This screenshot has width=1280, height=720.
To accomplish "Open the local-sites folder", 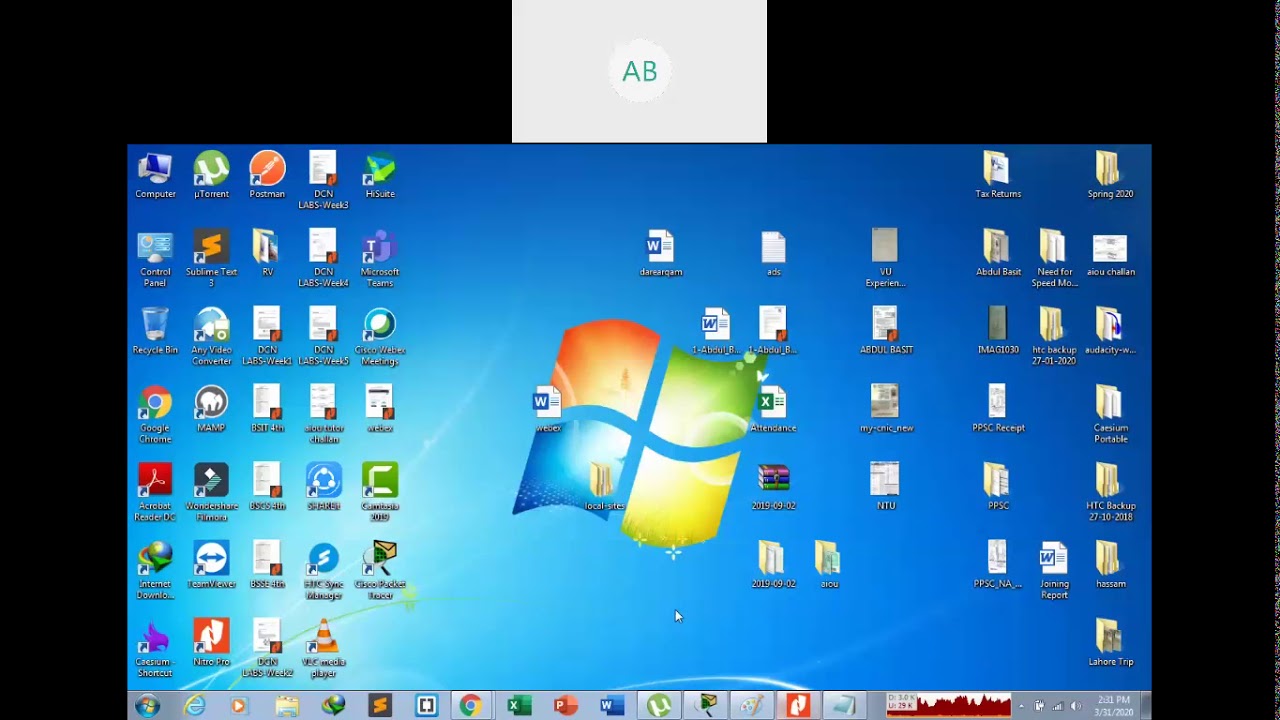I will pos(603,487).
